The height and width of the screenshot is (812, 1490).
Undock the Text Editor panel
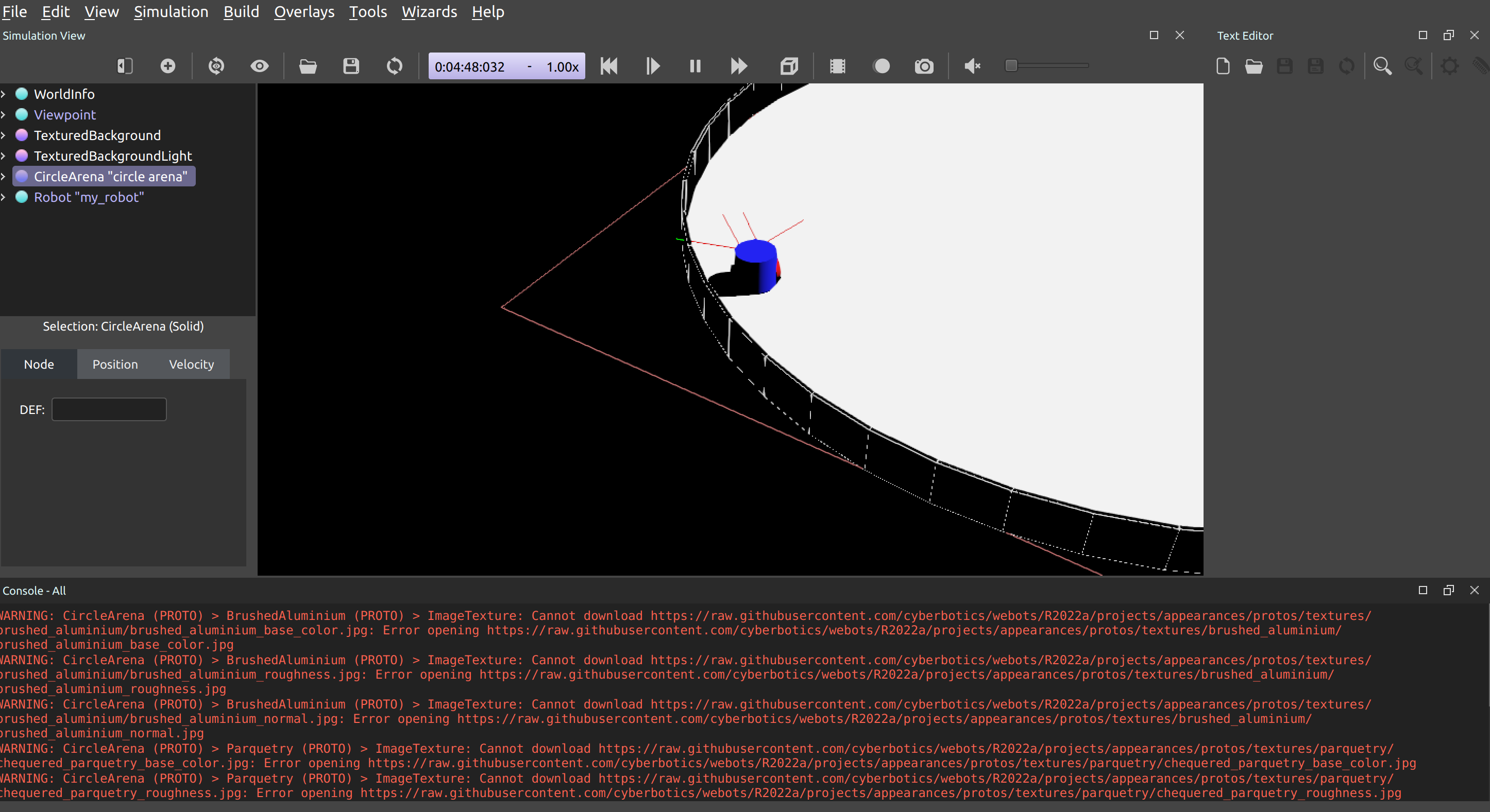1449,35
